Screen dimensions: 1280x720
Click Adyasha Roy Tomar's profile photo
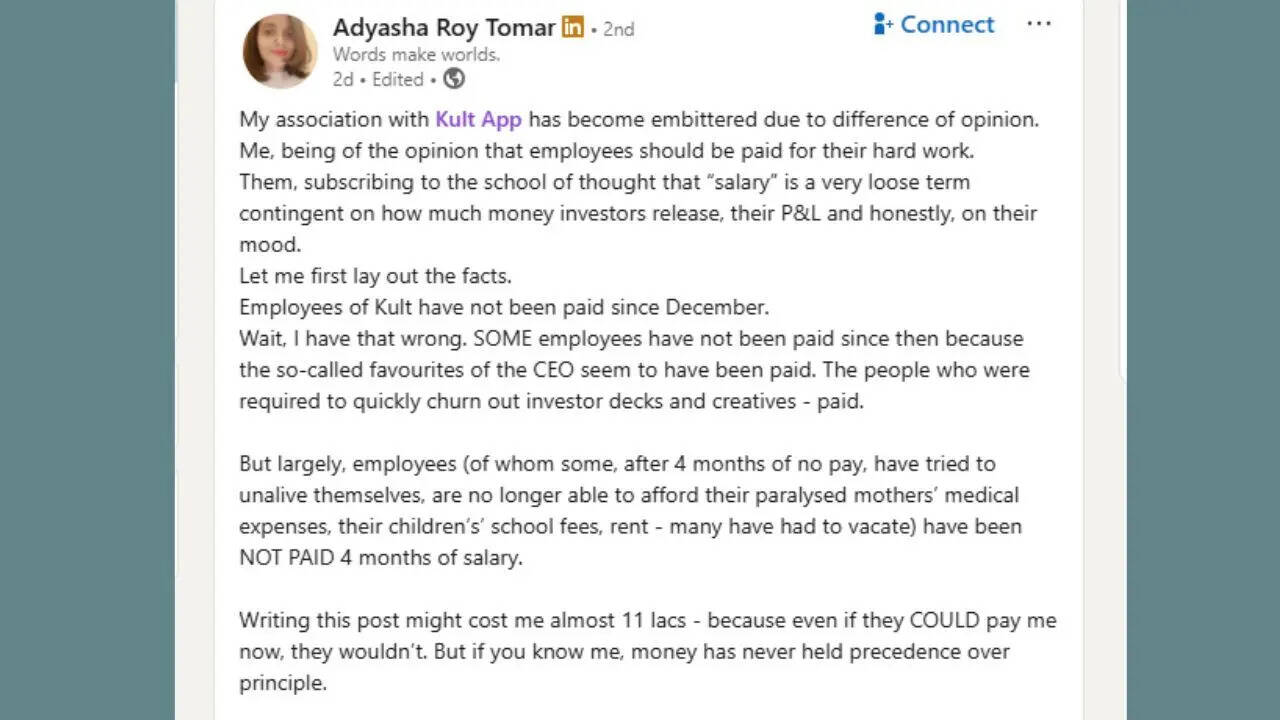click(279, 50)
